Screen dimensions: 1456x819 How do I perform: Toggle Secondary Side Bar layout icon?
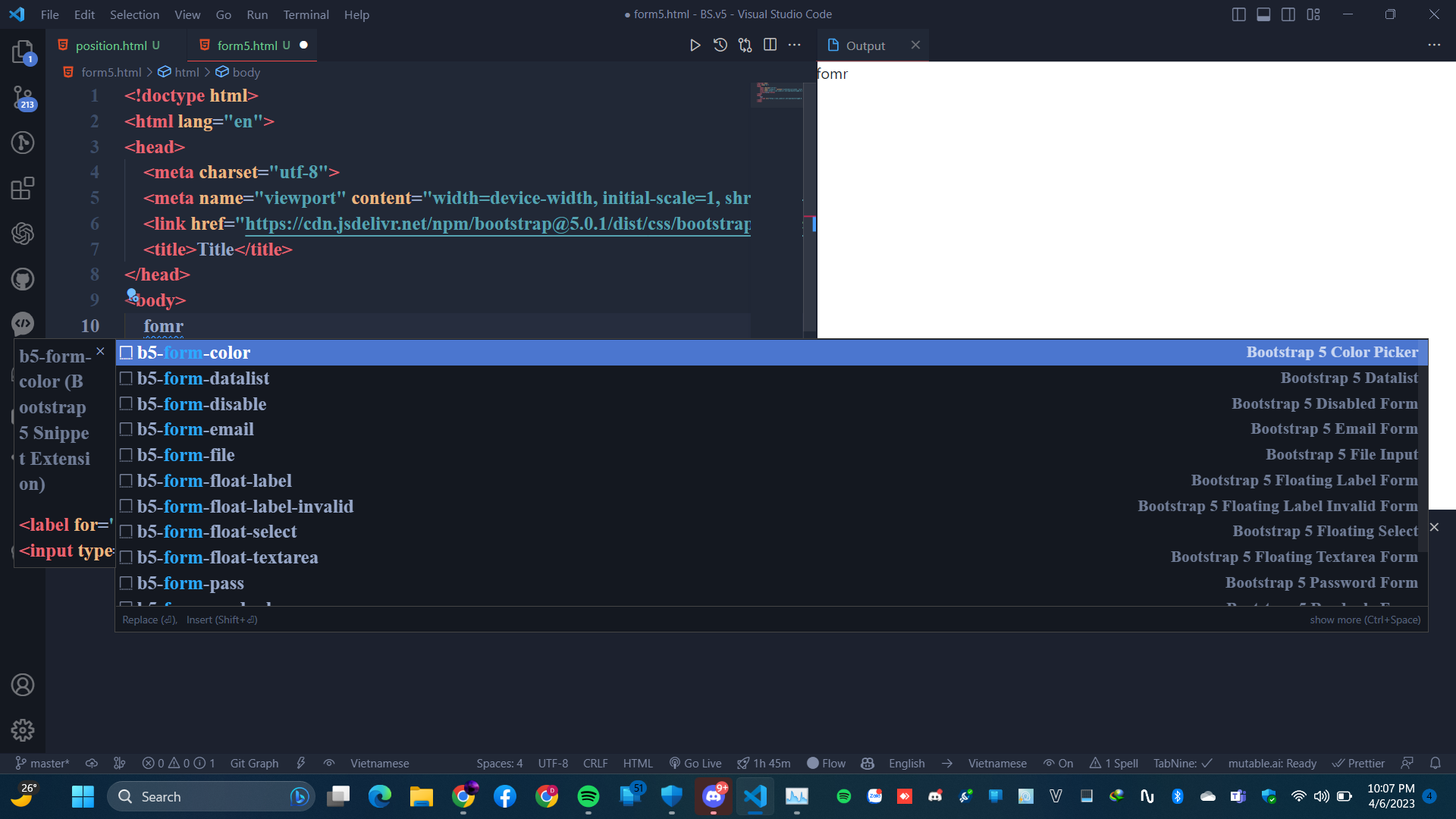(x=1288, y=14)
